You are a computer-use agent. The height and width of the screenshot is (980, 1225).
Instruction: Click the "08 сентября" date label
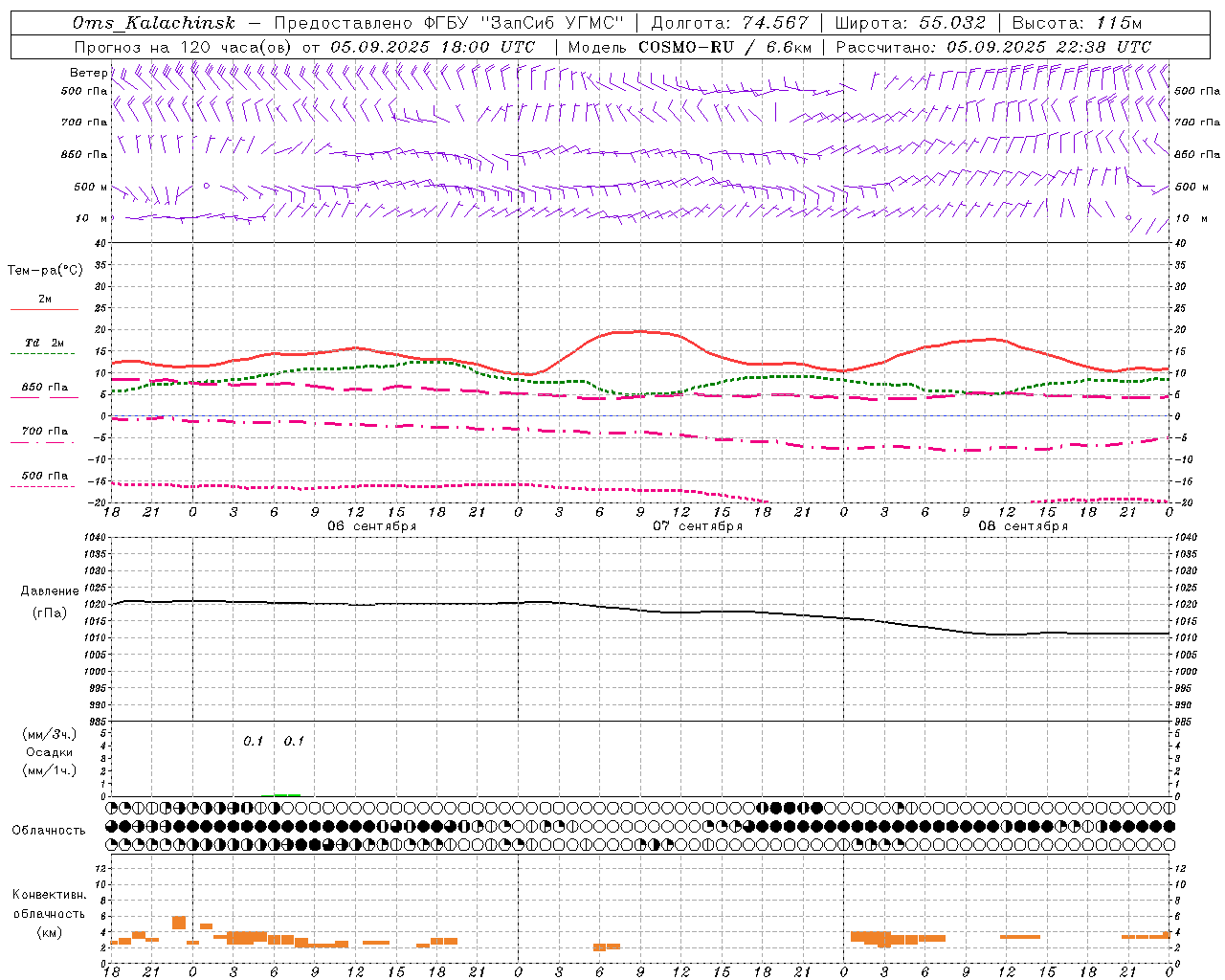(1023, 526)
